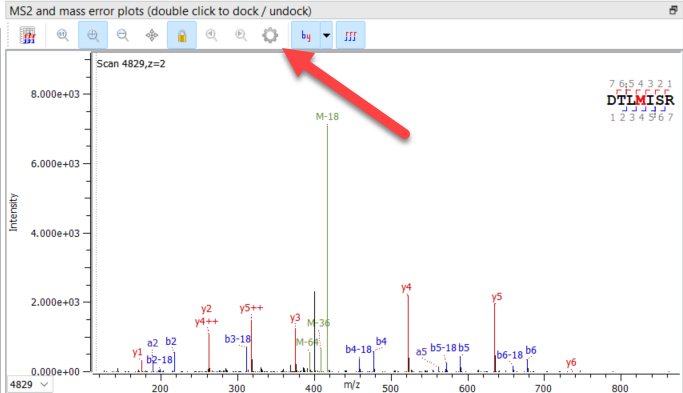Open the scan 4829 combo box
This screenshot has width=683, height=393.
29,384
